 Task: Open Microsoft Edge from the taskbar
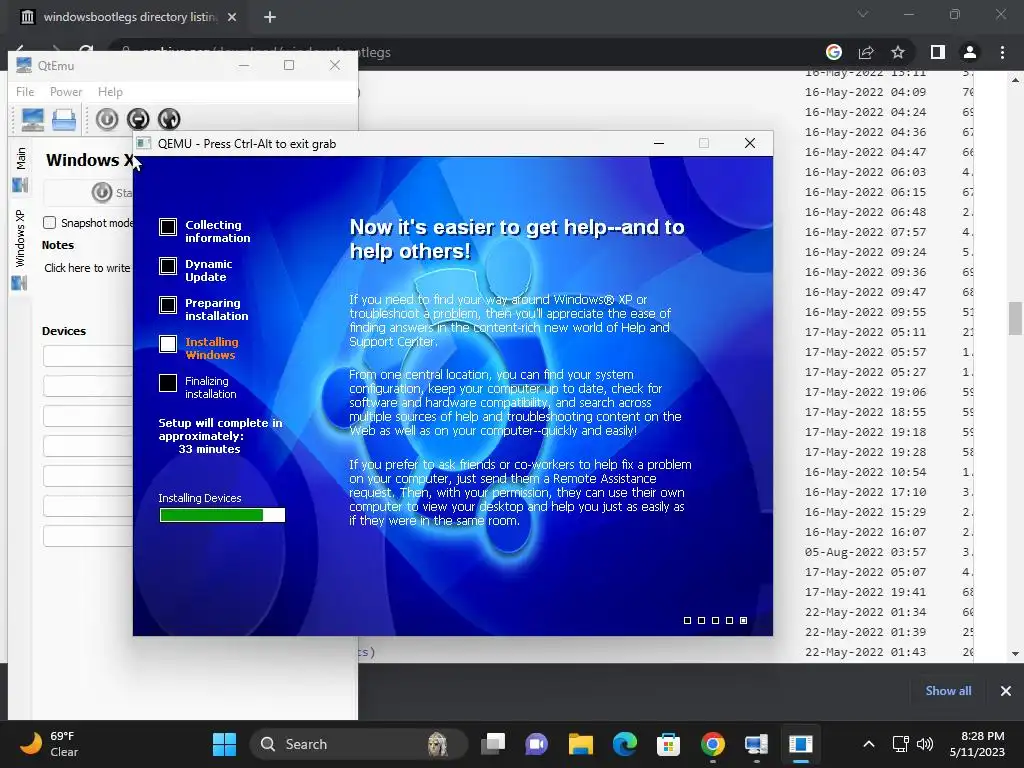pos(625,744)
